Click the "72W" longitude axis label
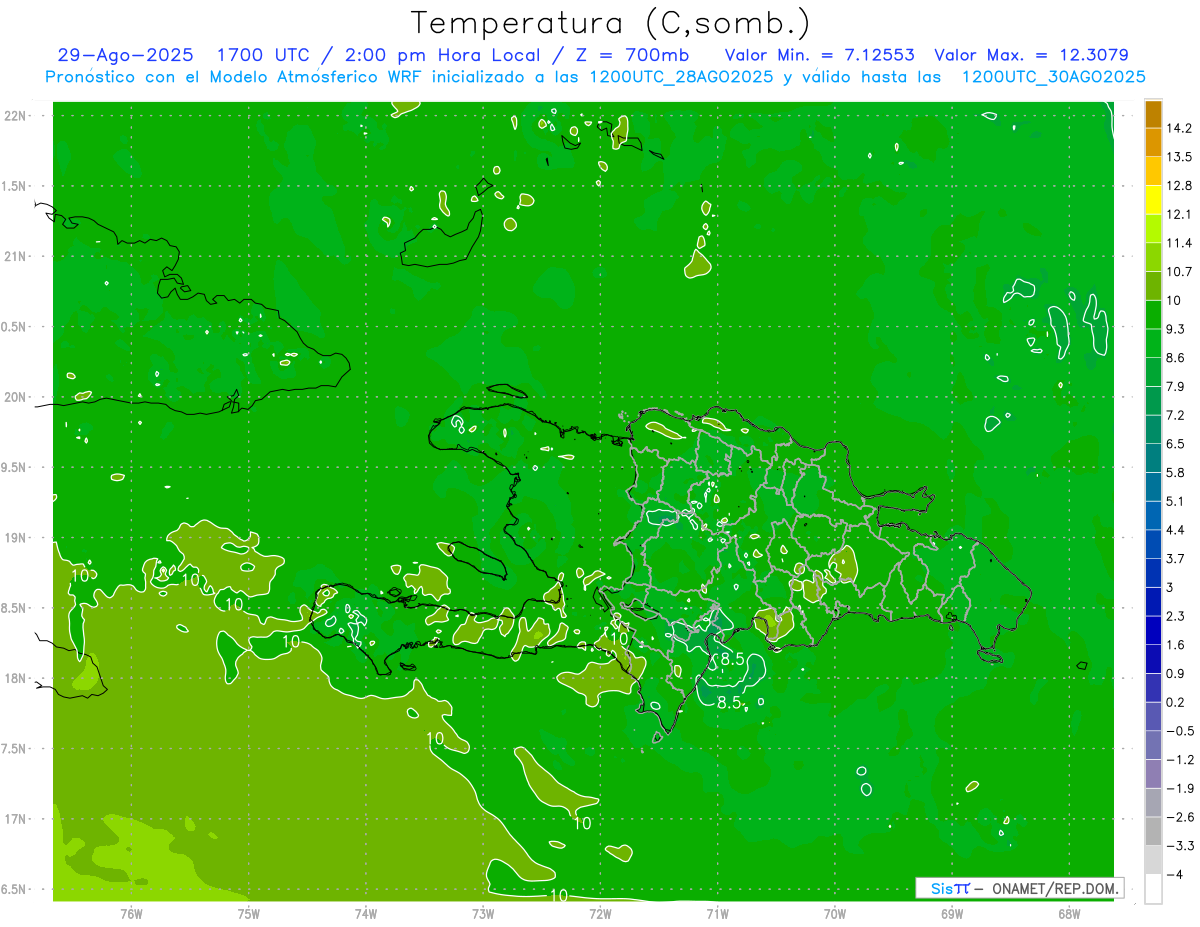This screenshot has height=927, width=1200. point(600,914)
